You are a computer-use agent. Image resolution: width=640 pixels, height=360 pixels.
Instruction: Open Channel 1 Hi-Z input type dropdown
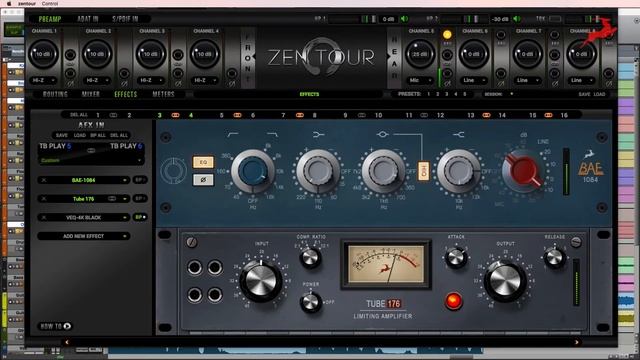44,80
